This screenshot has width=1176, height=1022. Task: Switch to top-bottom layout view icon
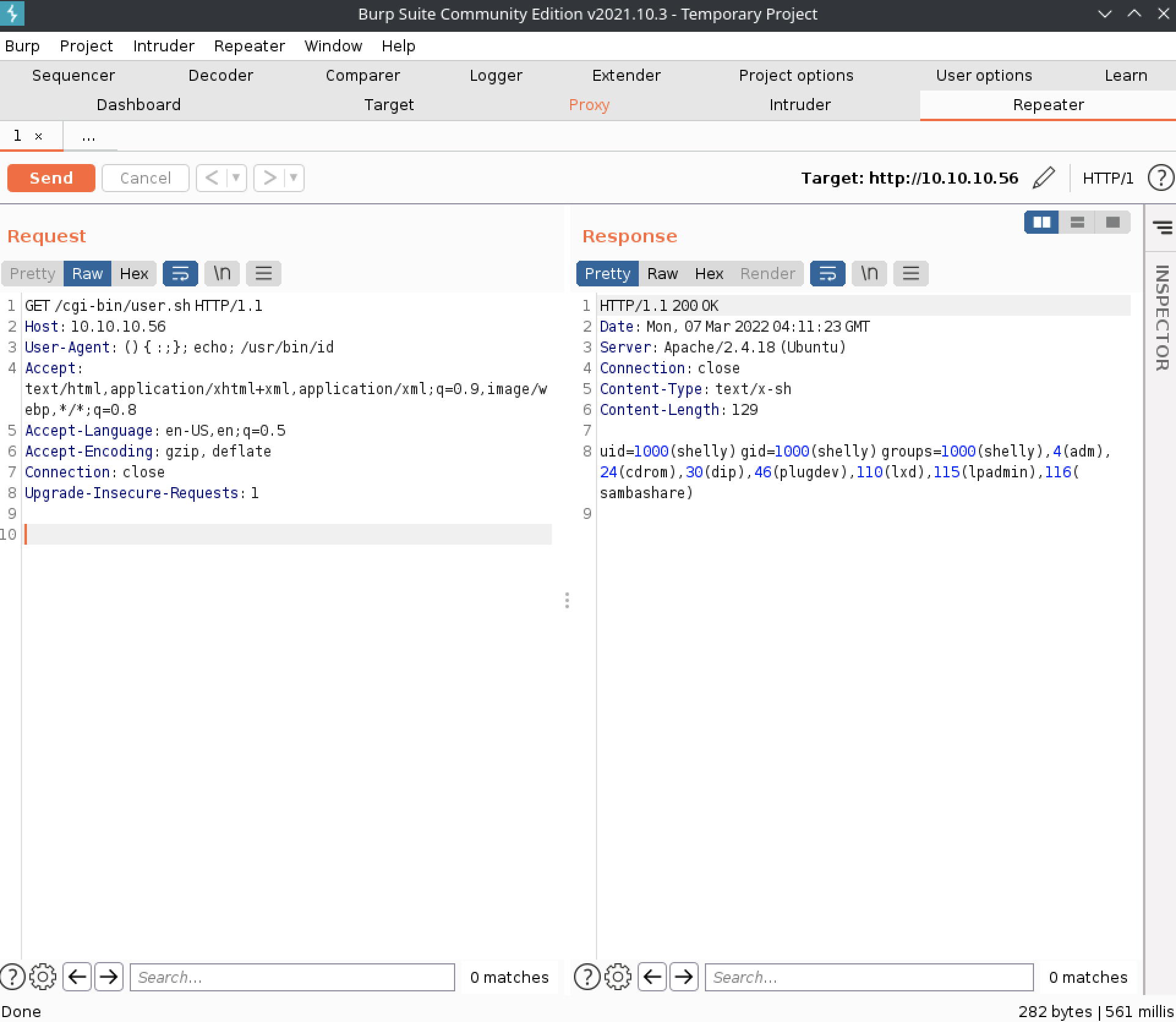pos(1077,222)
